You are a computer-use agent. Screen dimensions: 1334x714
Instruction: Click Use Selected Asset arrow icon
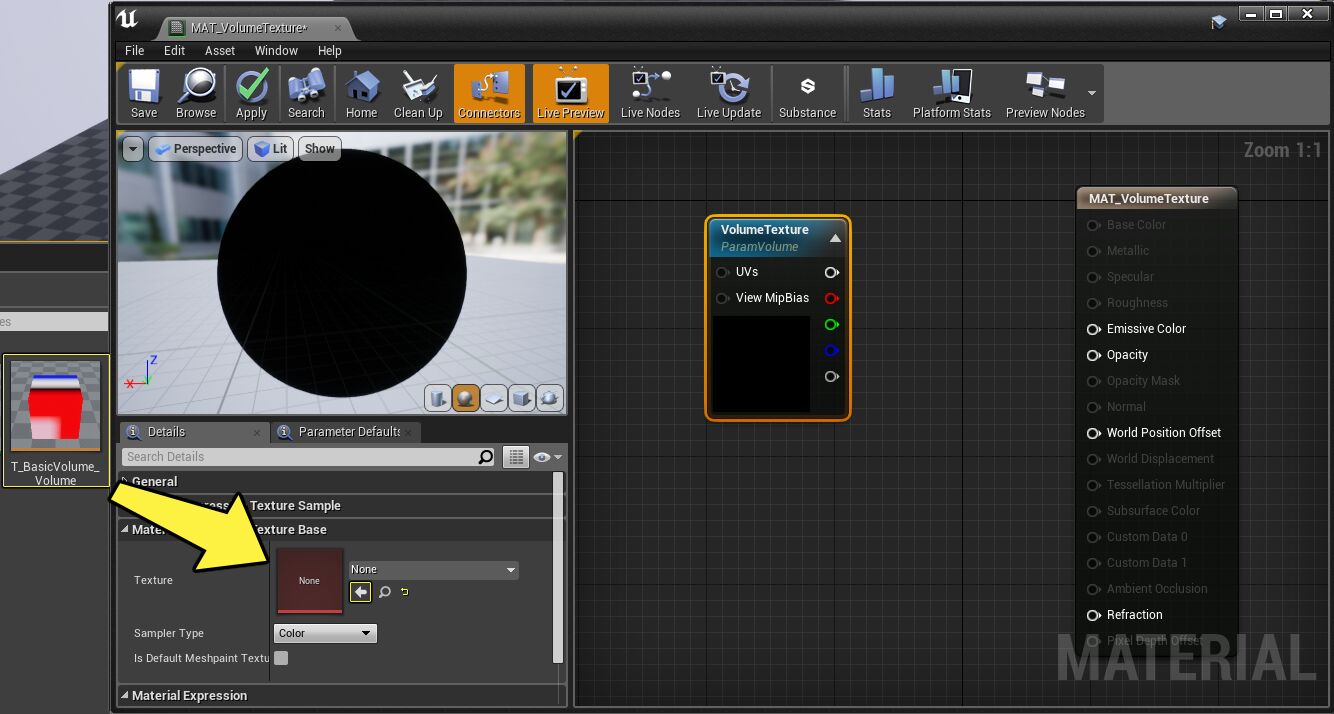(x=361, y=592)
